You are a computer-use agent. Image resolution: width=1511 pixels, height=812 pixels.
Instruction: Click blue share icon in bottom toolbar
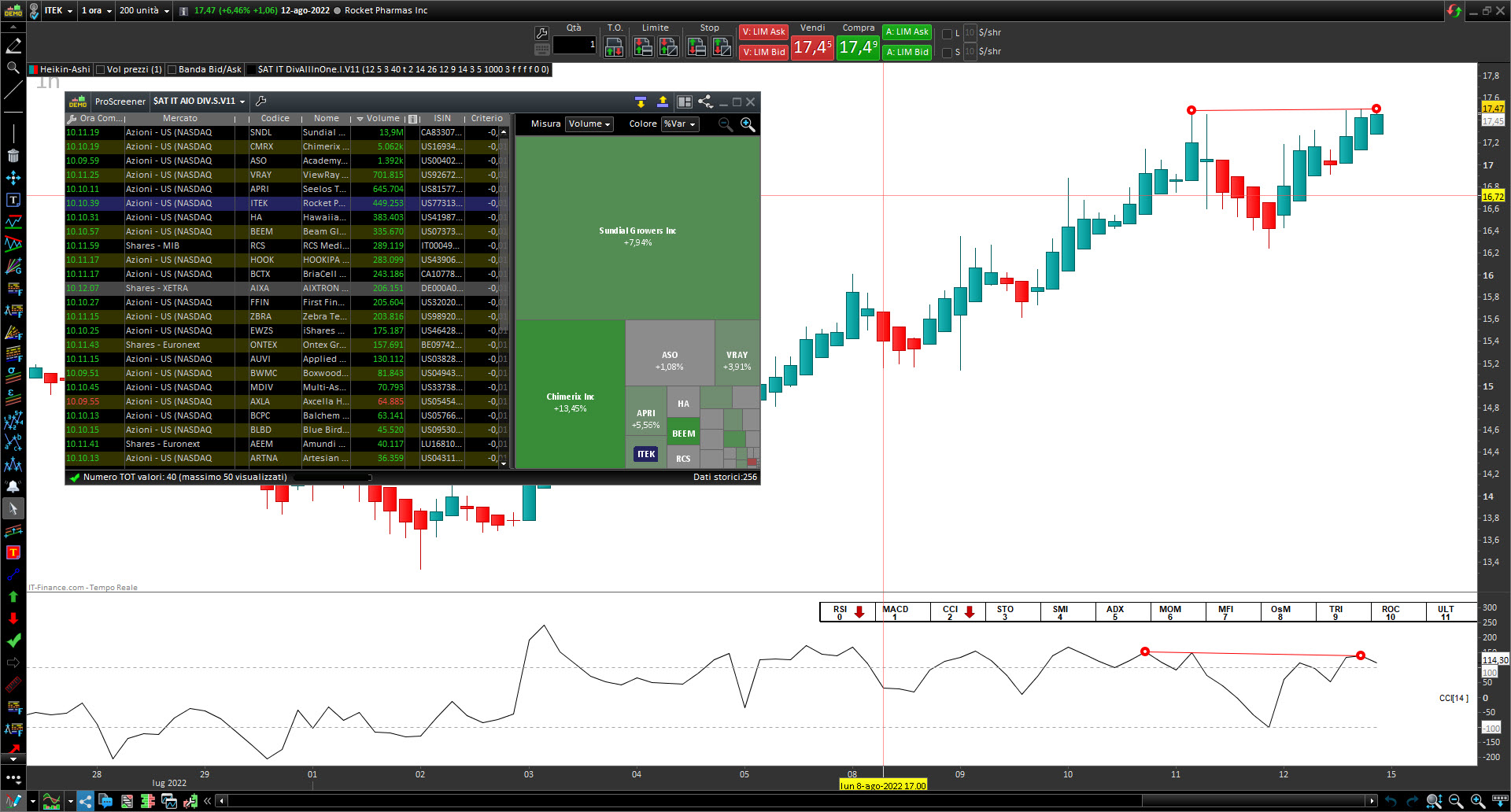85,802
